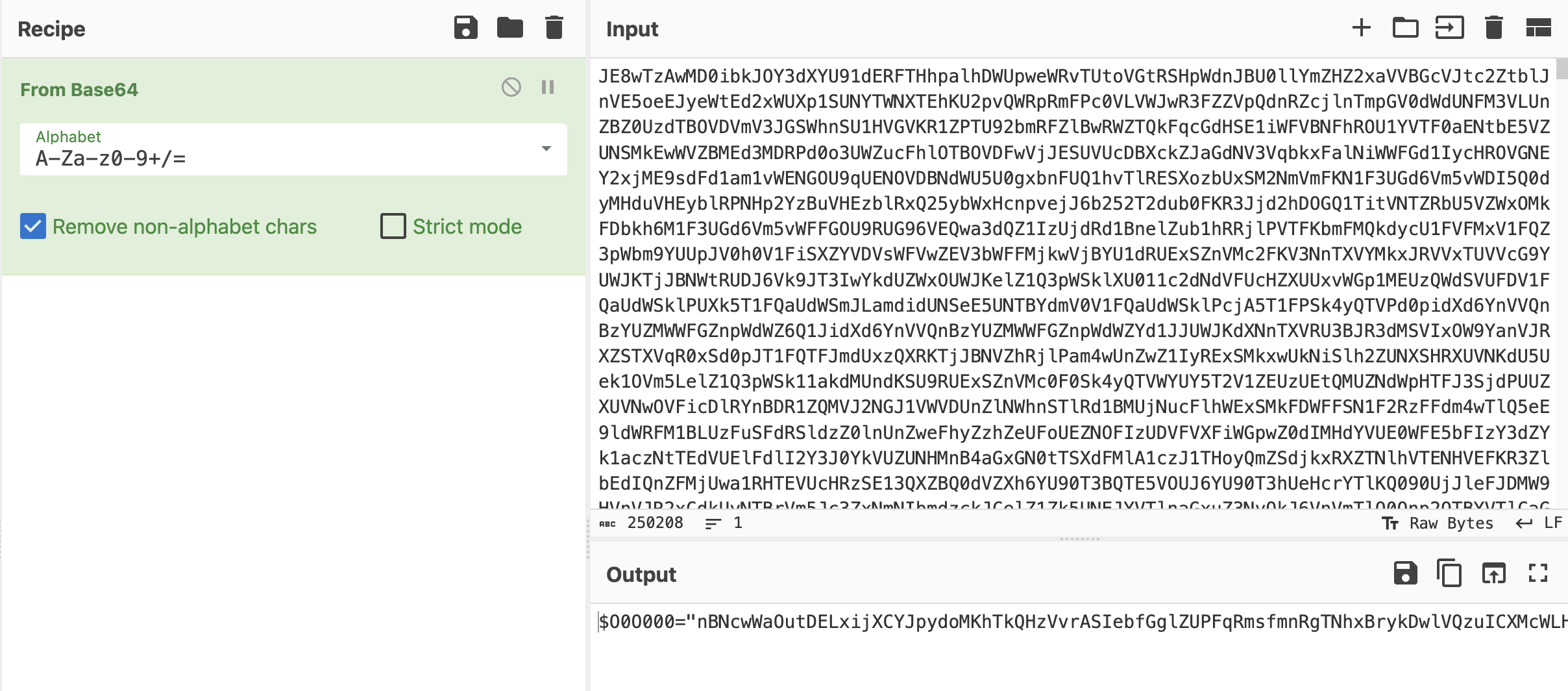Maximise the output pane
Viewport: 1568px width, 691px height.
1537,573
